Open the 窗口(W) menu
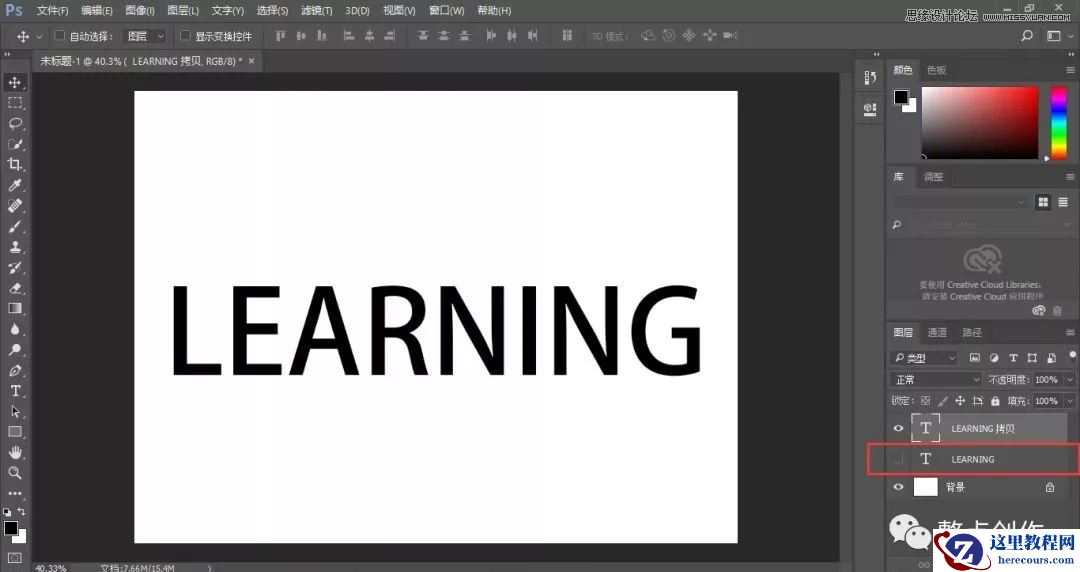 [446, 10]
